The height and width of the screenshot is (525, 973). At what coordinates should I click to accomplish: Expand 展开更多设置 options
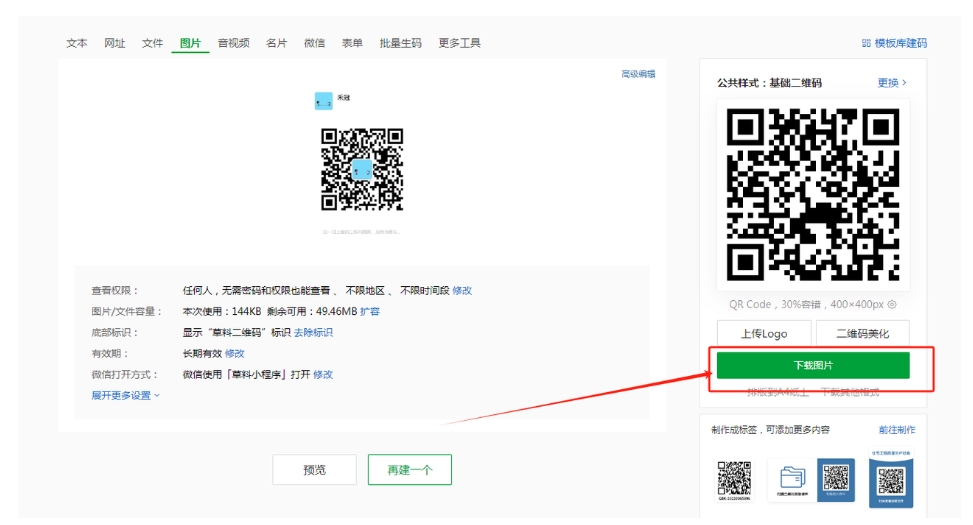[x=125, y=395]
